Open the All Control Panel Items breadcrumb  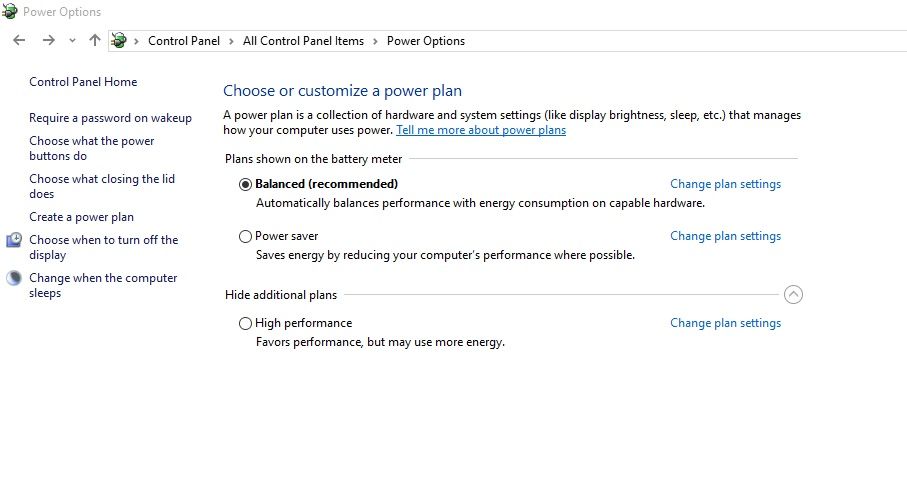(303, 41)
